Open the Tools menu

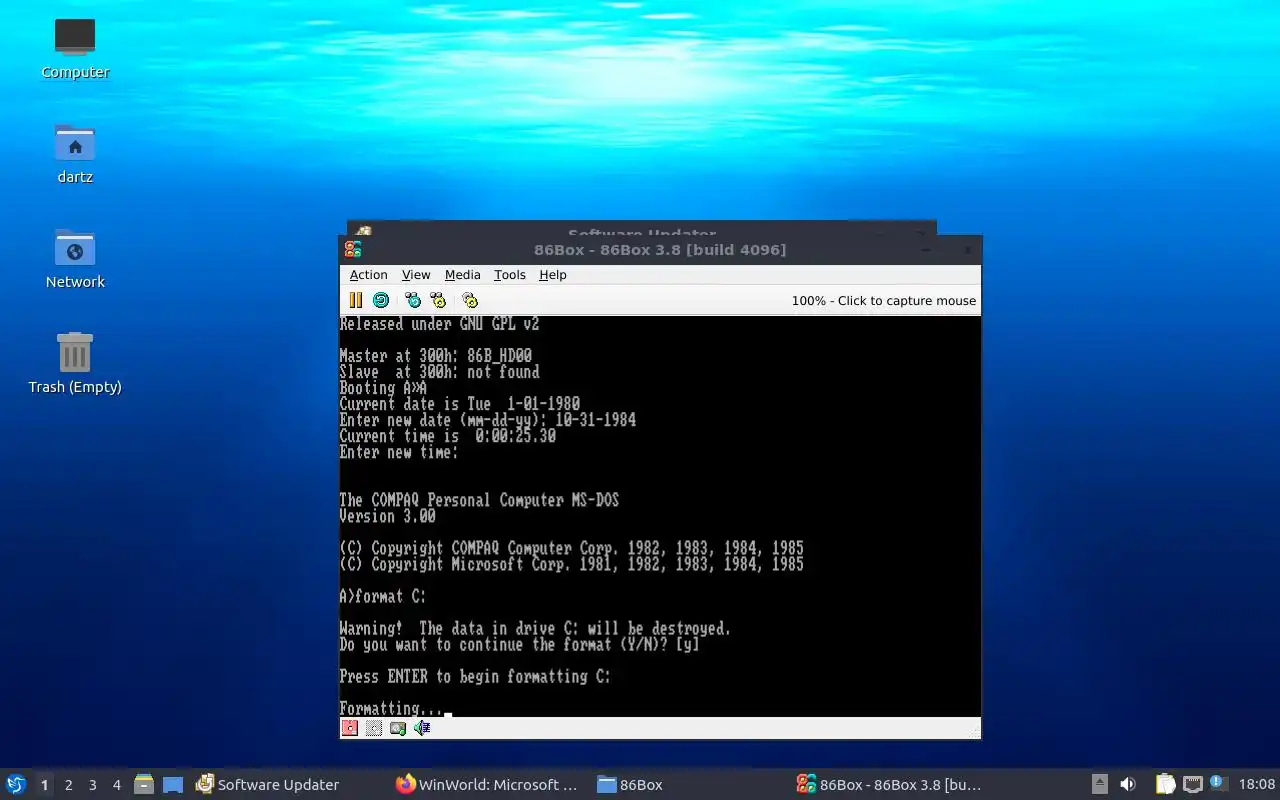[x=509, y=275]
